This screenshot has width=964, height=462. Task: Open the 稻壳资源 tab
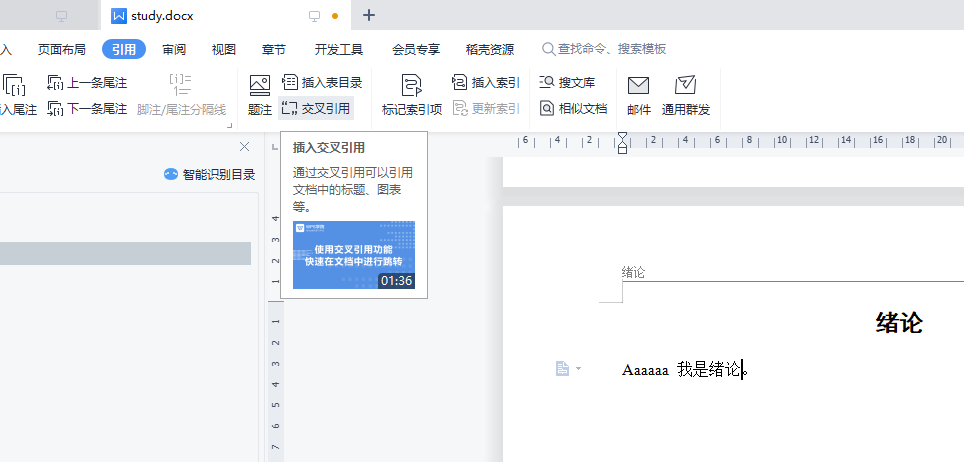point(490,49)
